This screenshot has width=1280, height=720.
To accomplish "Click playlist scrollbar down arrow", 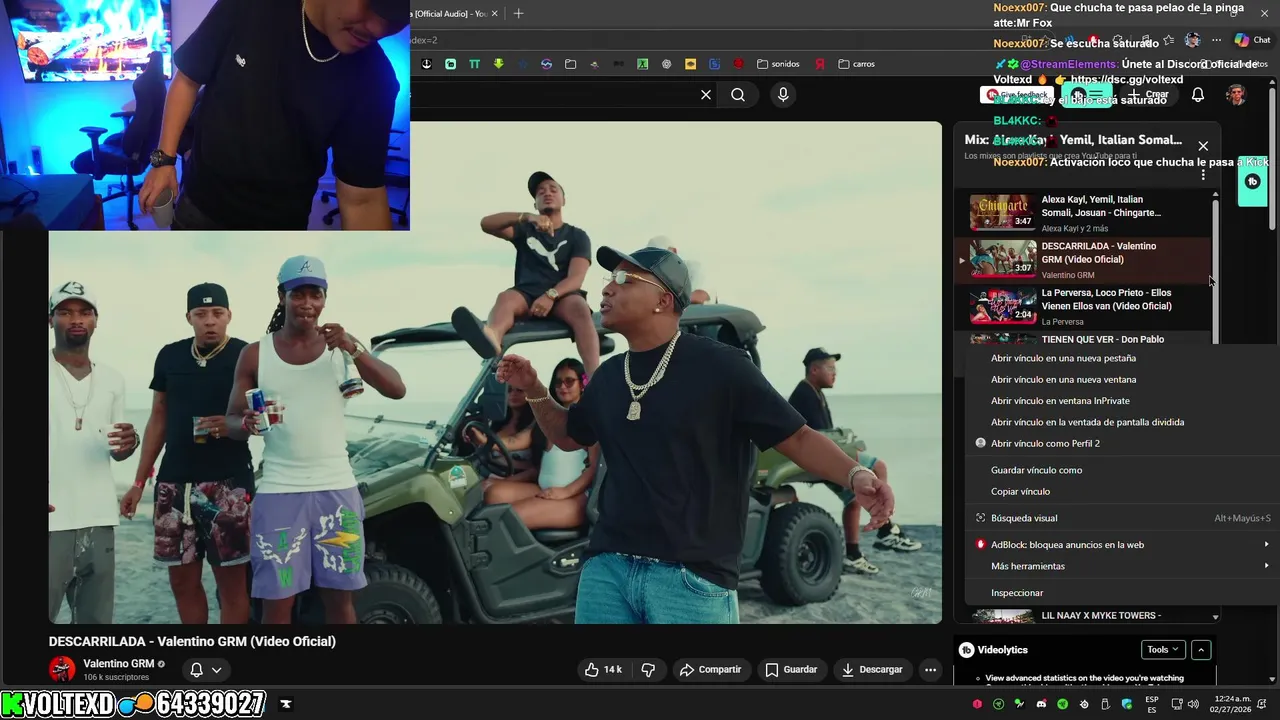I will (1216, 617).
